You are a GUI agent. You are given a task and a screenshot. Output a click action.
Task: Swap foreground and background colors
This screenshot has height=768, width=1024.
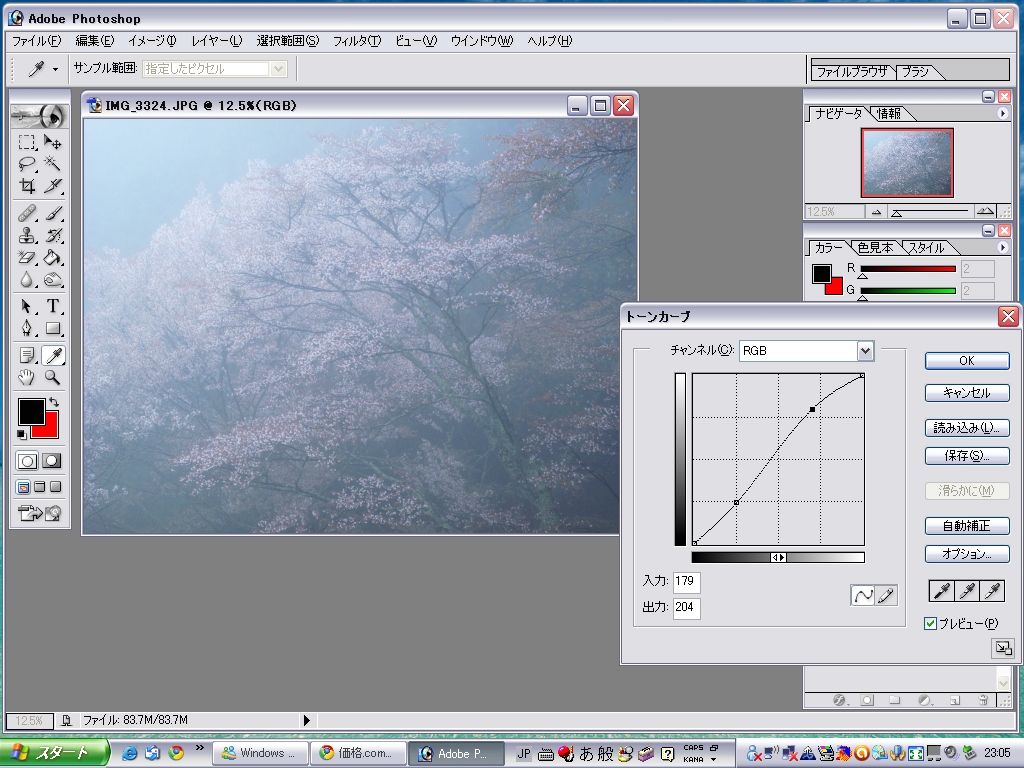tap(54, 402)
